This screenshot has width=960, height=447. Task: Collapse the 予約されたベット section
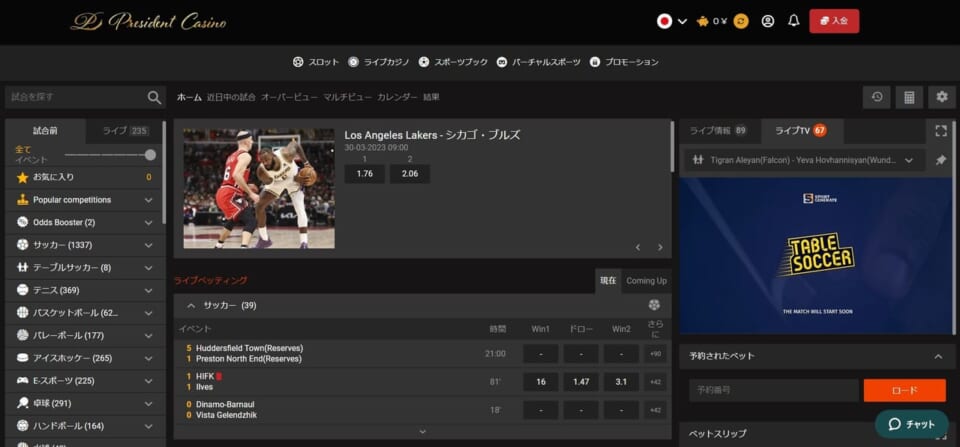tap(938, 356)
